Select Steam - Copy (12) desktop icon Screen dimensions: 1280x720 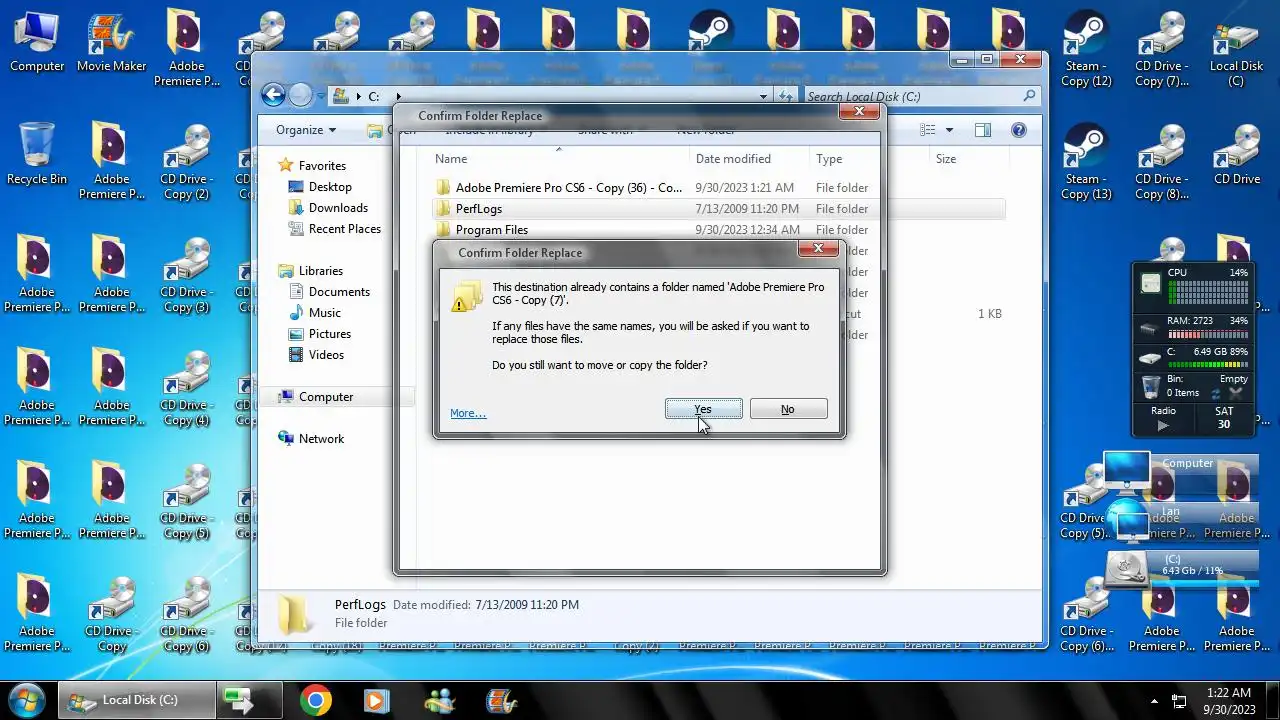coord(1087,49)
